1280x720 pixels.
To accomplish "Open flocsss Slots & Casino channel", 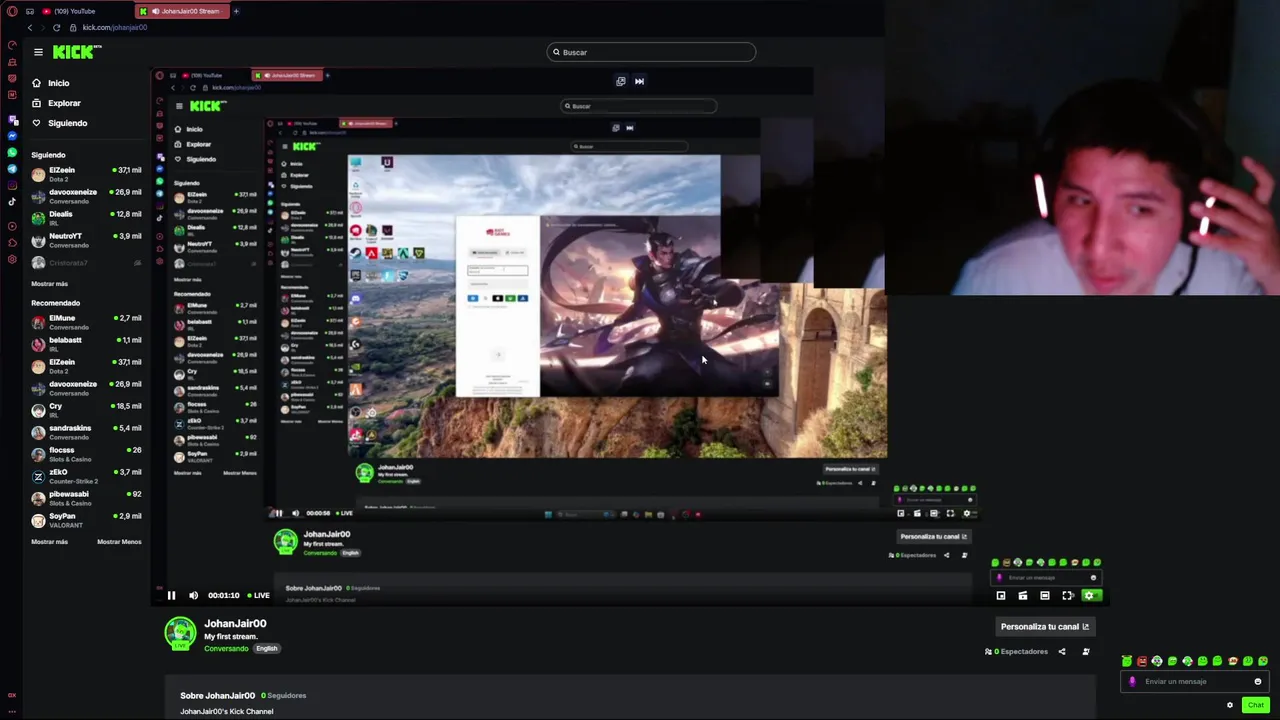I will tap(87, 454).
